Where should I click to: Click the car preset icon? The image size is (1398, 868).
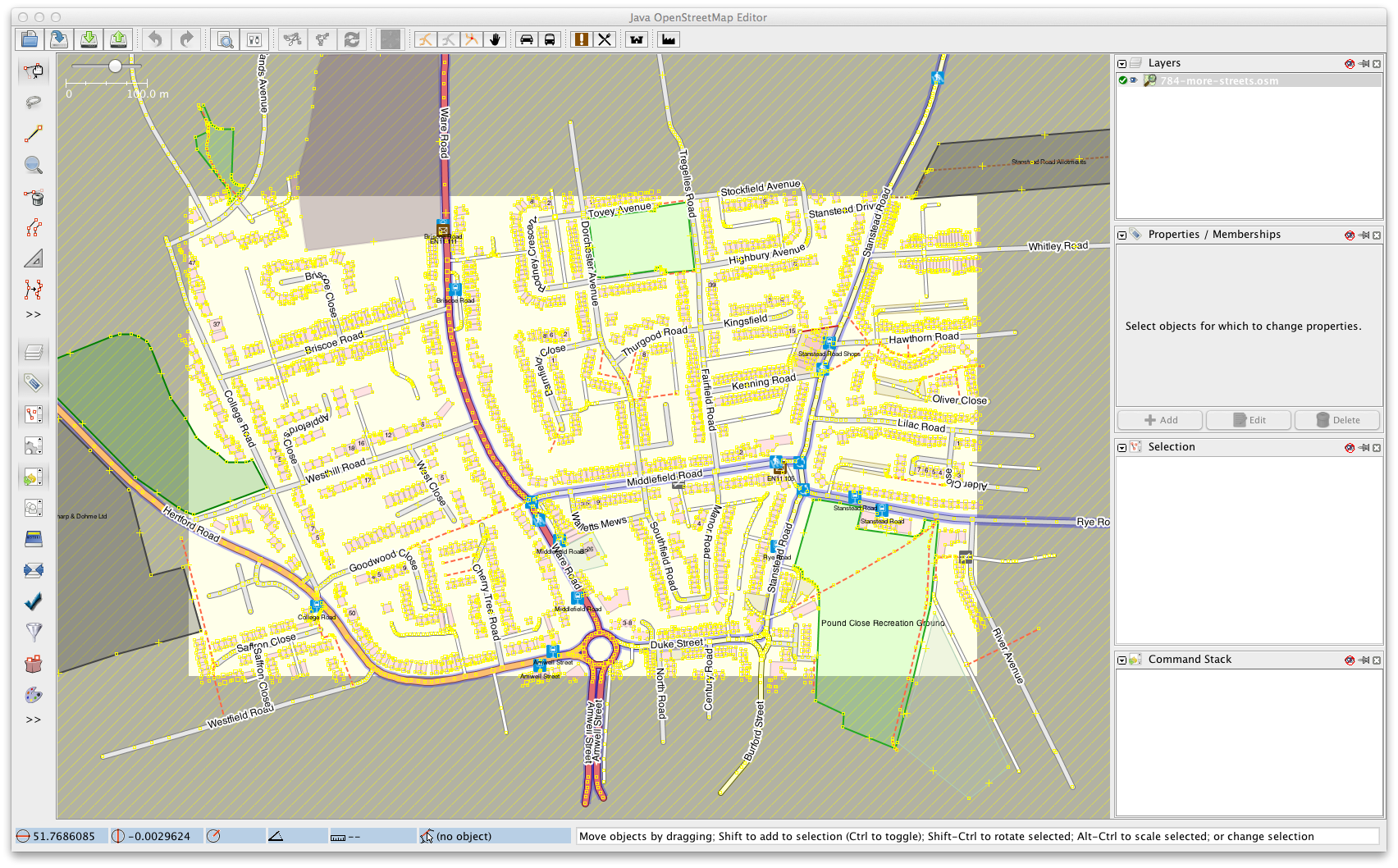point(527,39)
